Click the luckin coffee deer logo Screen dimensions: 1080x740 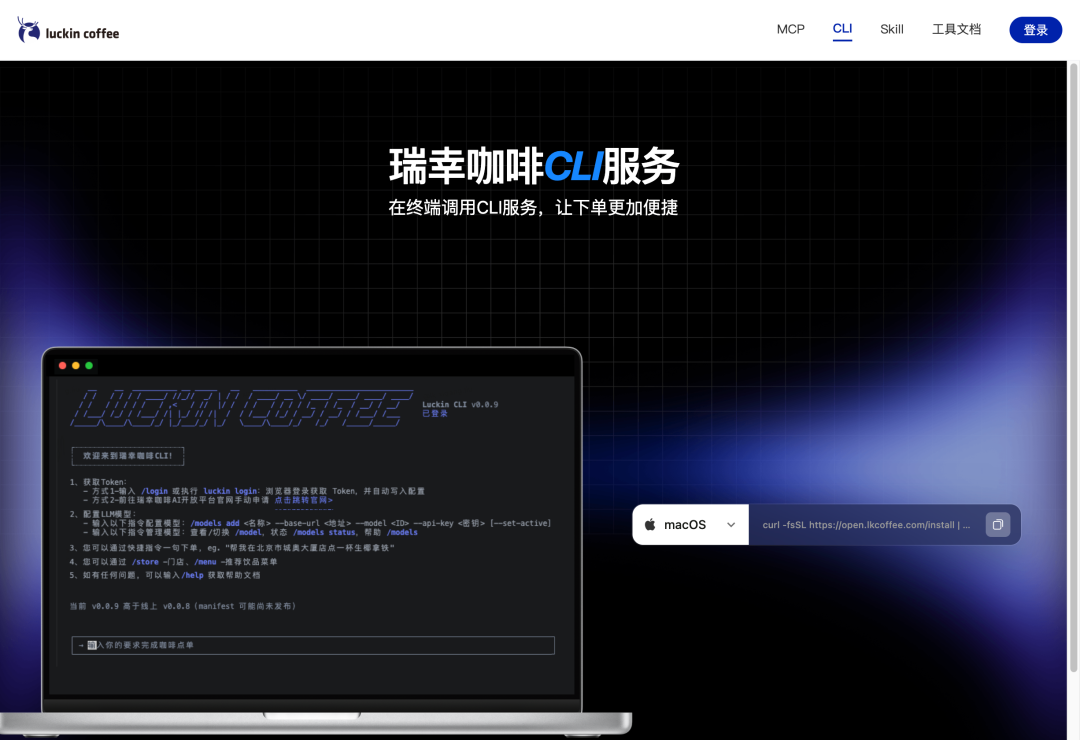click(x=68, y=30)
